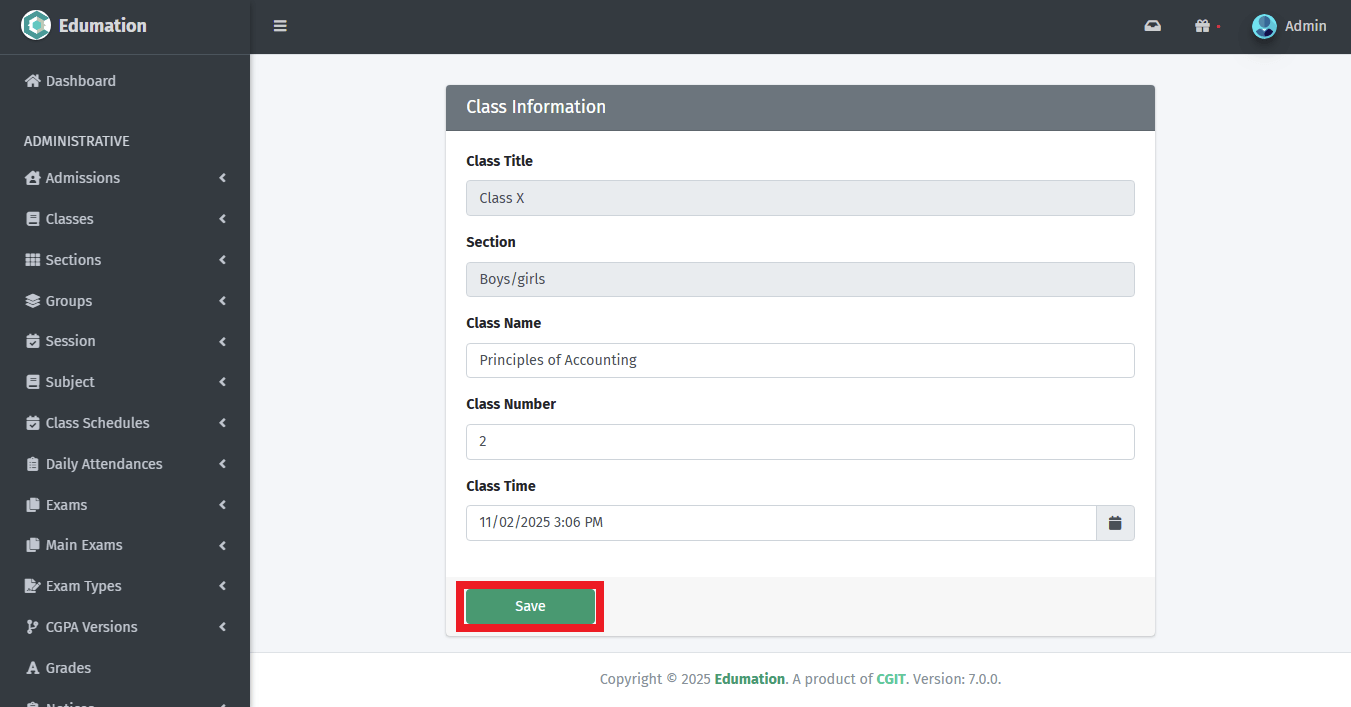This screenshot has width=1351, height=707.
Task: Open the Grades menu item
Action: tap(125, 668)
